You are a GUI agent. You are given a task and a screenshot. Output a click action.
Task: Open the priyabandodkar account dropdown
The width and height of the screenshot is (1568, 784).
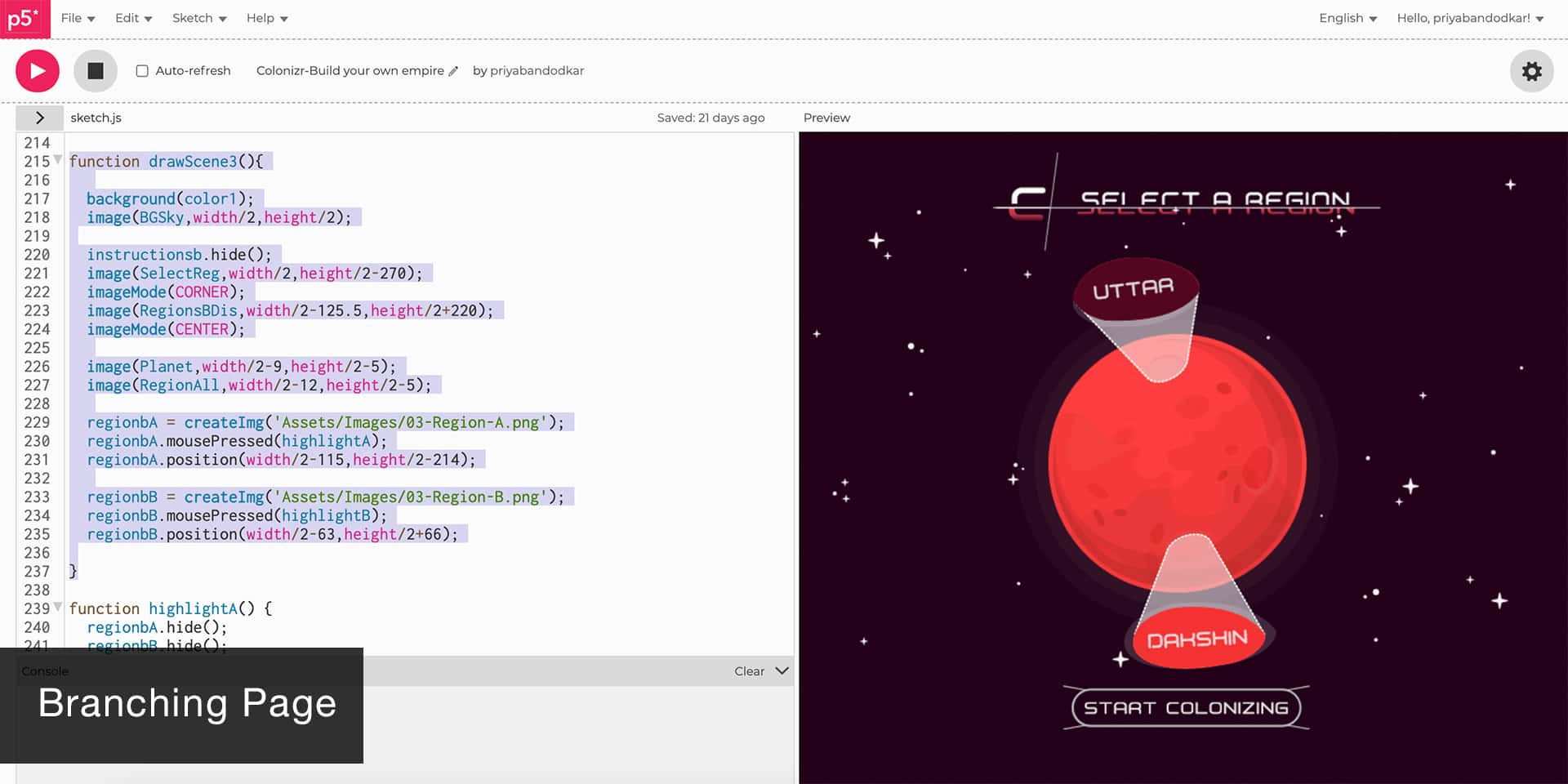pos(1469,18)
